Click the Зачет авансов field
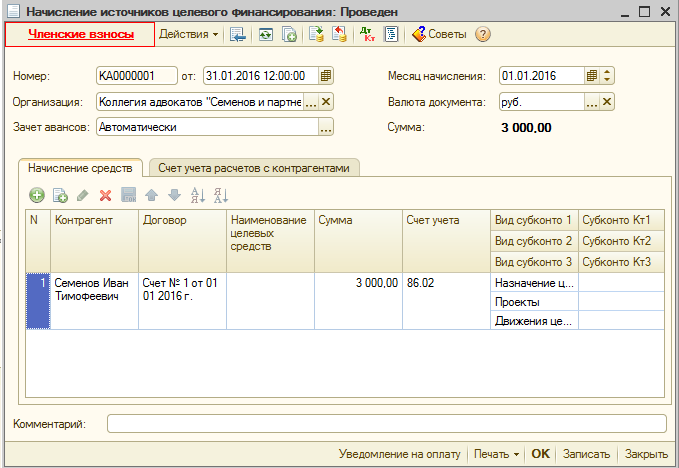679x468 pixels. [207, 127]
